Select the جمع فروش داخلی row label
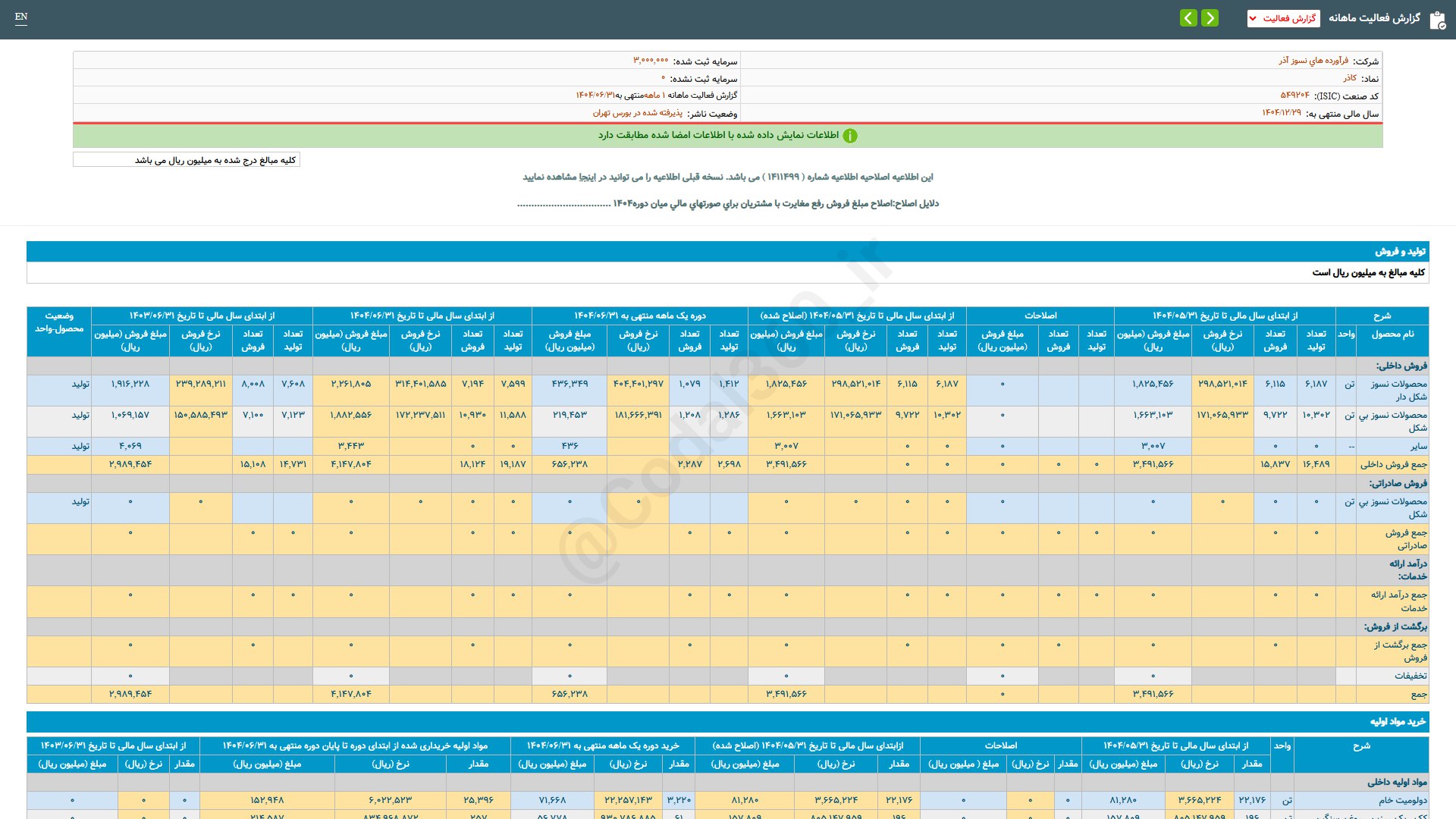 click(x=1393, y=464)
